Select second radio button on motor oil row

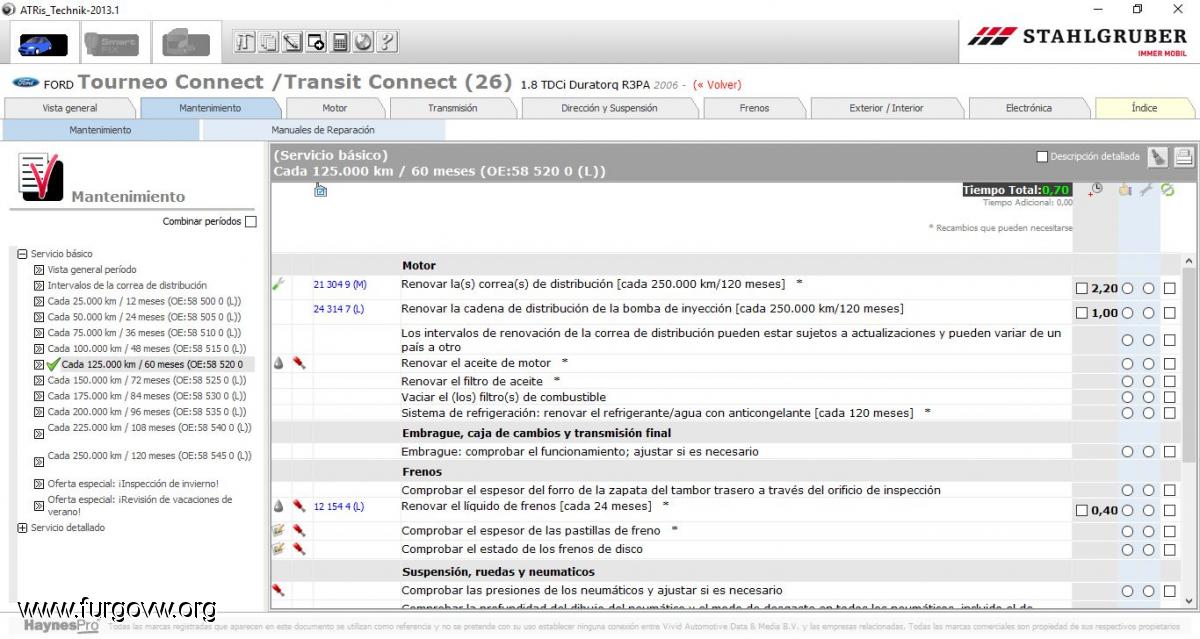(1148, 366)
